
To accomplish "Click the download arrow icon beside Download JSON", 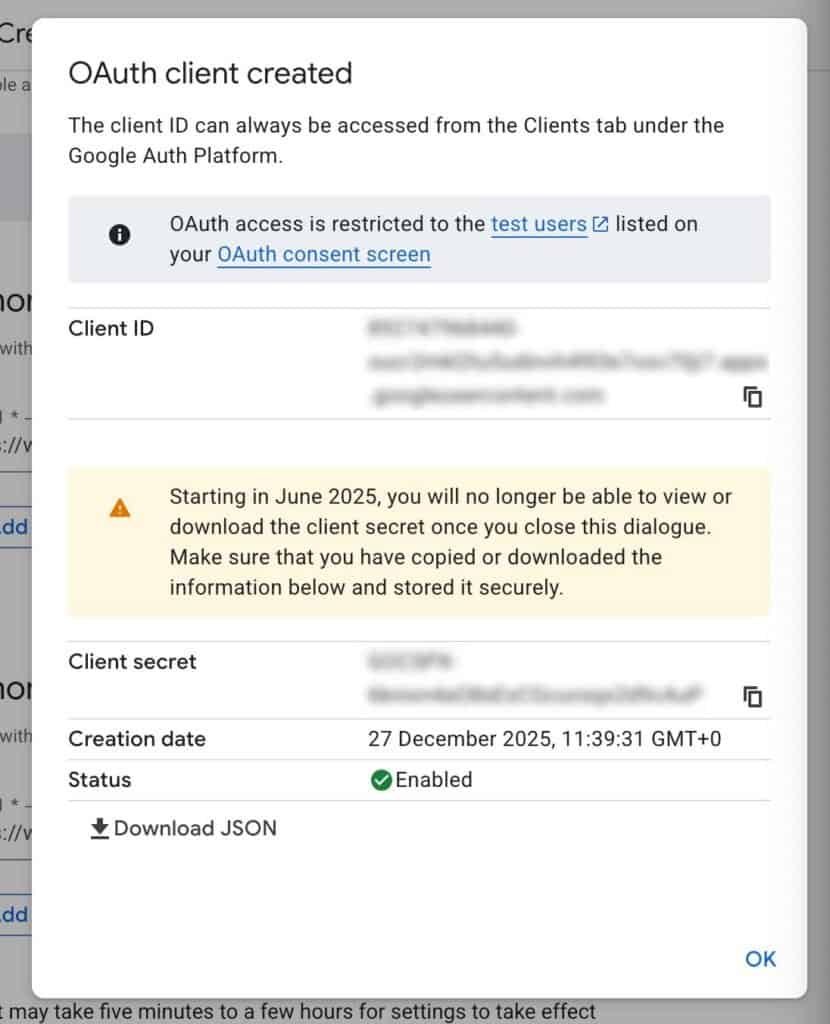I will coord(100,828).
